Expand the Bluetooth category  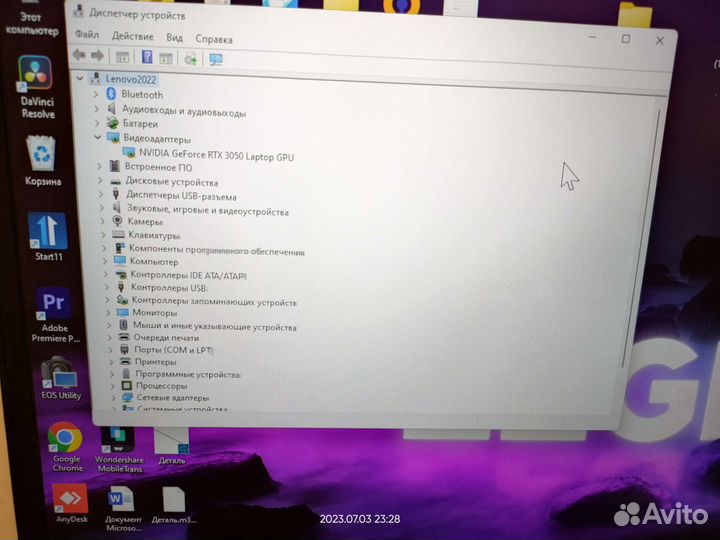[x=96, y=94]
